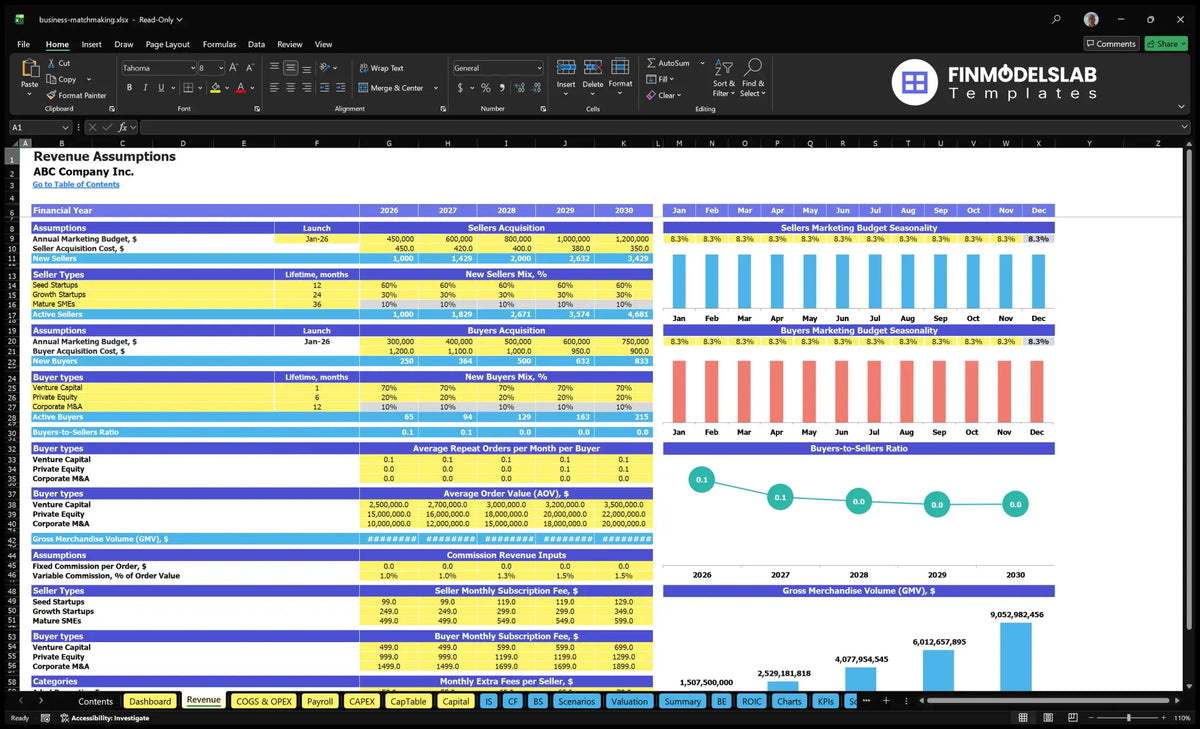Switch to Page Layout view icon

pyautogui.click(x=1048, y=718)
